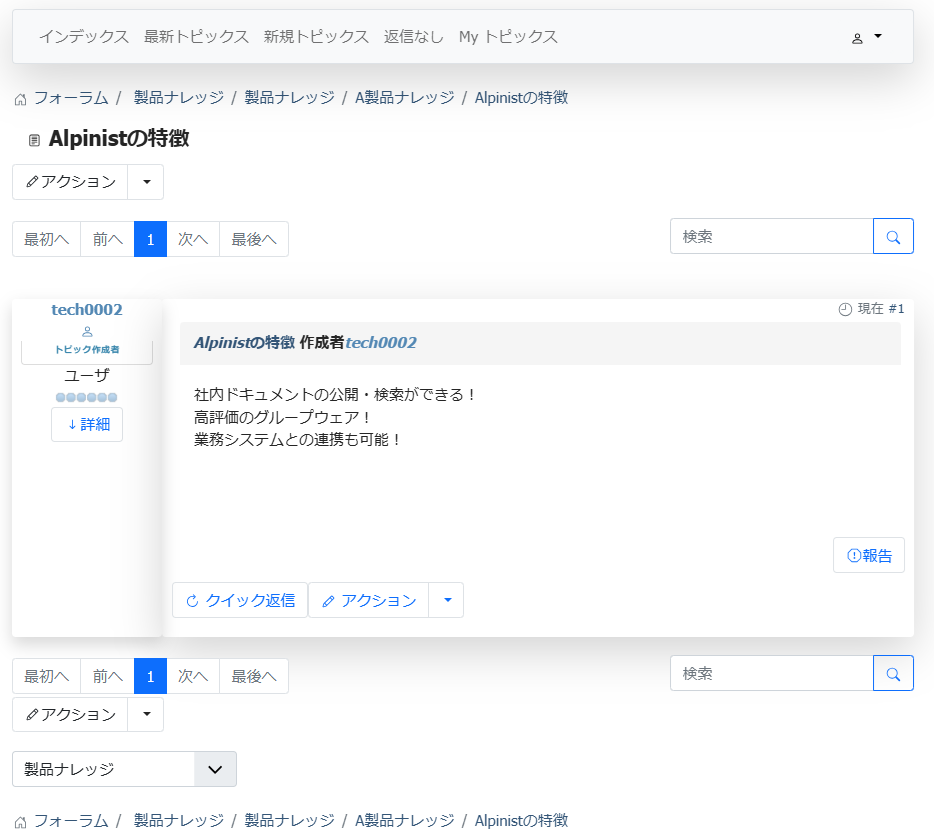Click 前へ in top pagination
The width and height of the screenshot is (934, 833).
107,239
